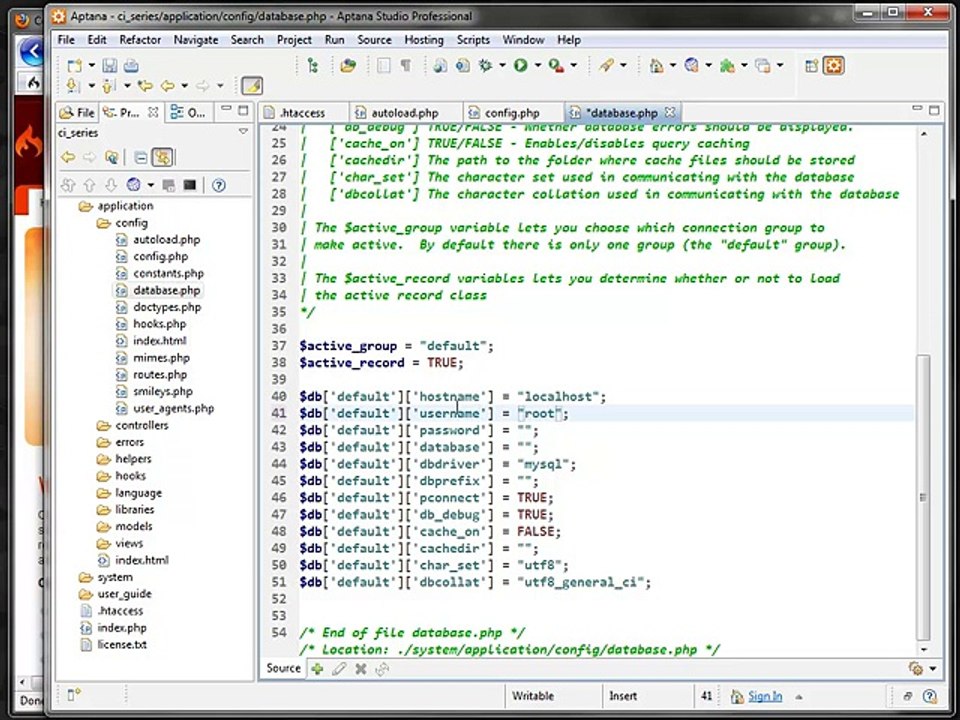The height and width of the screenshot is (720, 960).
Task: Switch to the config.php editor tab
Action: pyautogui.click(x=512, y=113)
